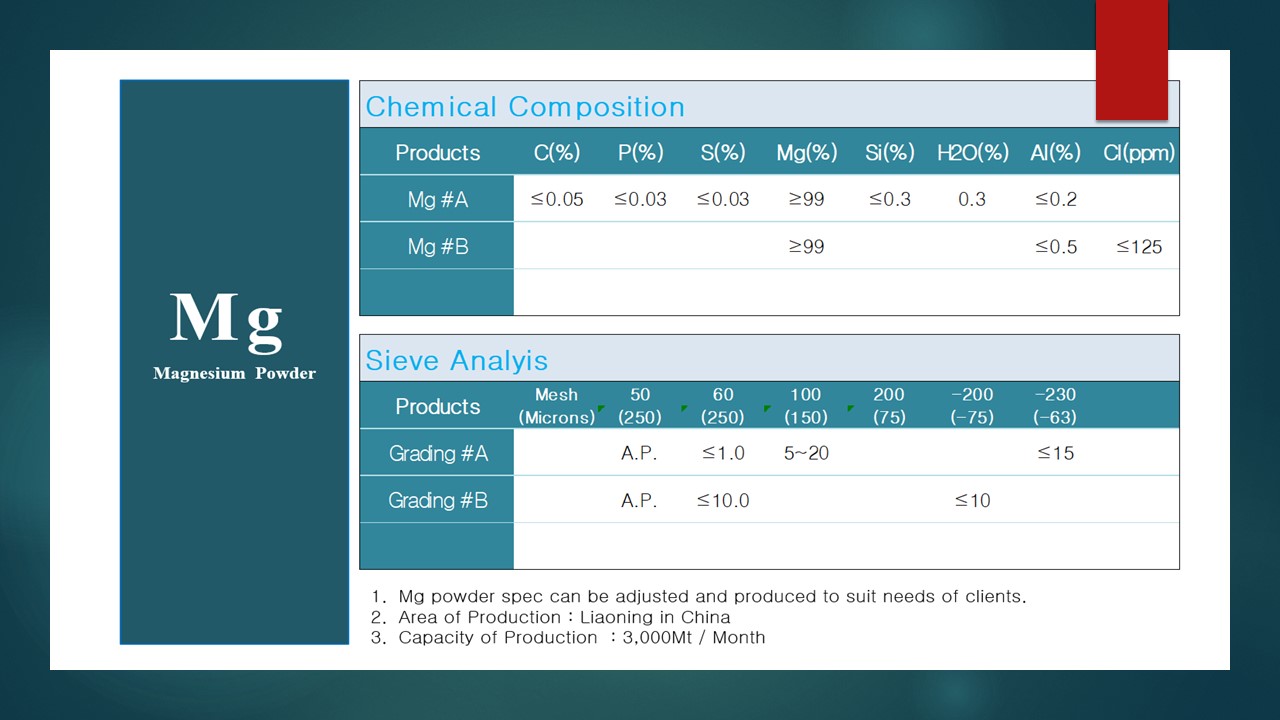This screenshot has width=1280, height=720.
Task: Click the "≤15" value for Grading #A
Action: pyautogui.click(x=1055, y=453)
